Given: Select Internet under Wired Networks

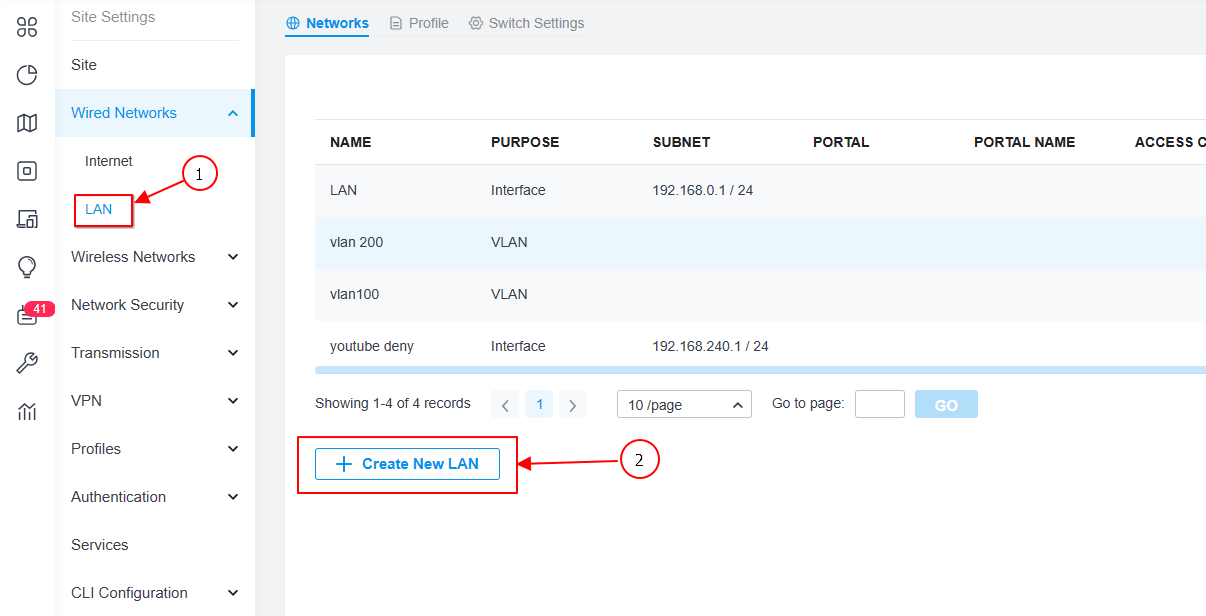Looking at the screenshot, I should pyautogui.click(x=109, y=161).
